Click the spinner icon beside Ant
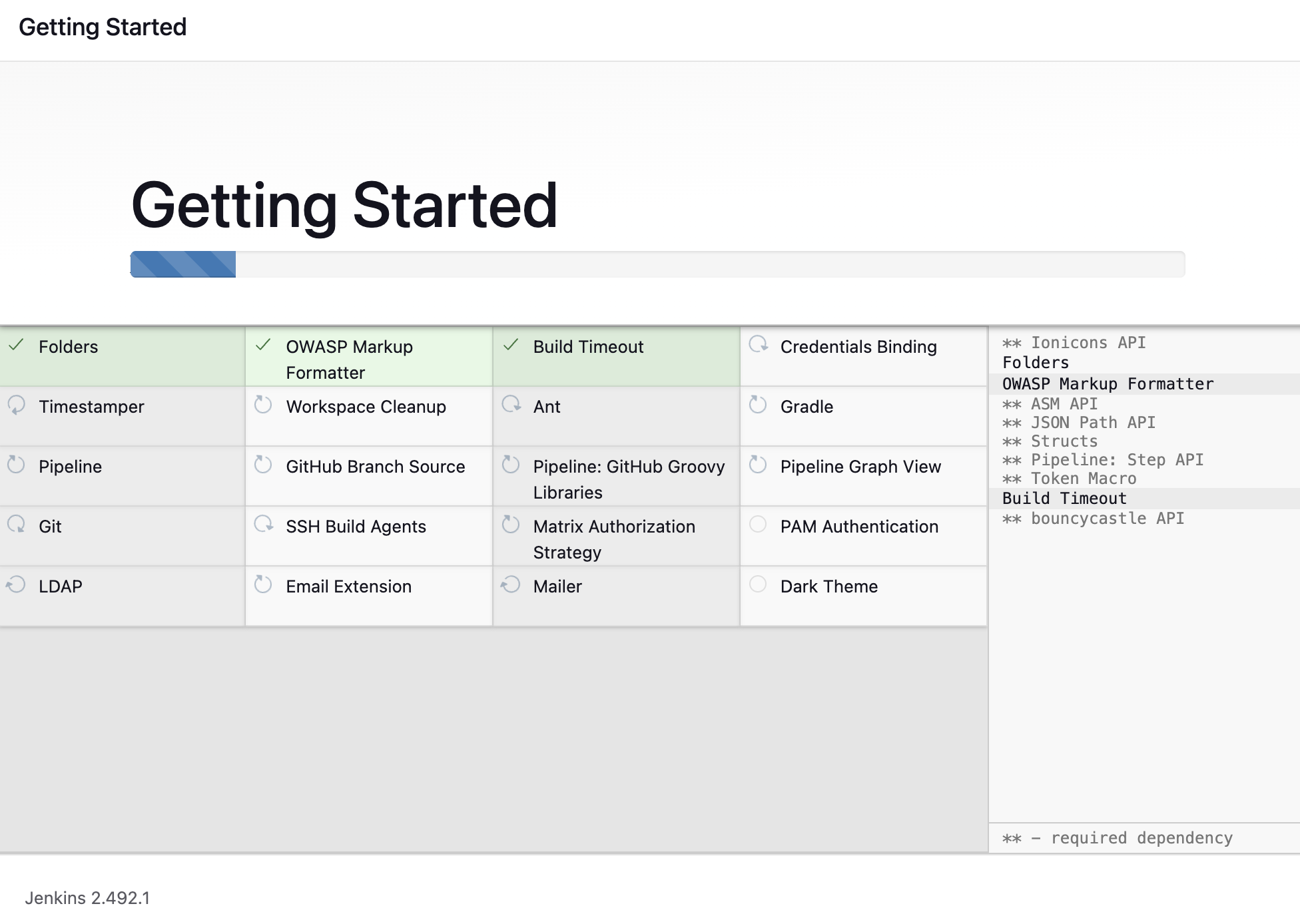The height and width of the screenshot is (924, 1300). click(511, 404)
